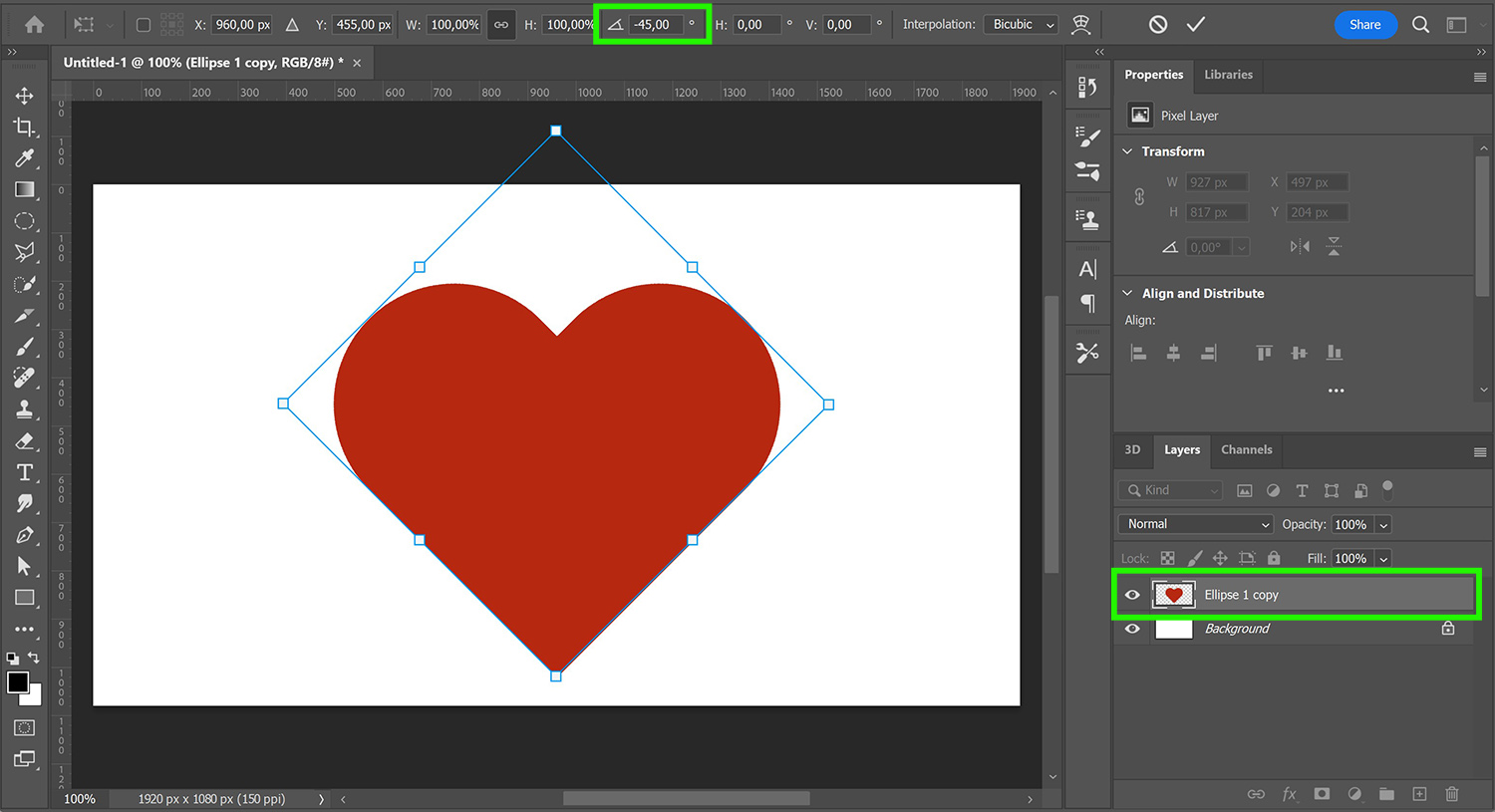Commit the transform with the checkmark

1196,24
